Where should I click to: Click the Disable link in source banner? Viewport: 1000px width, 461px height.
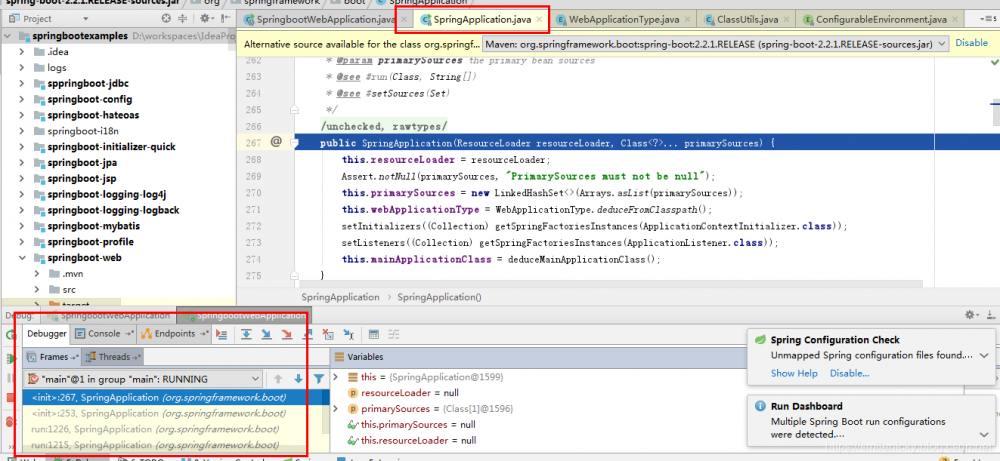(970, 44)
